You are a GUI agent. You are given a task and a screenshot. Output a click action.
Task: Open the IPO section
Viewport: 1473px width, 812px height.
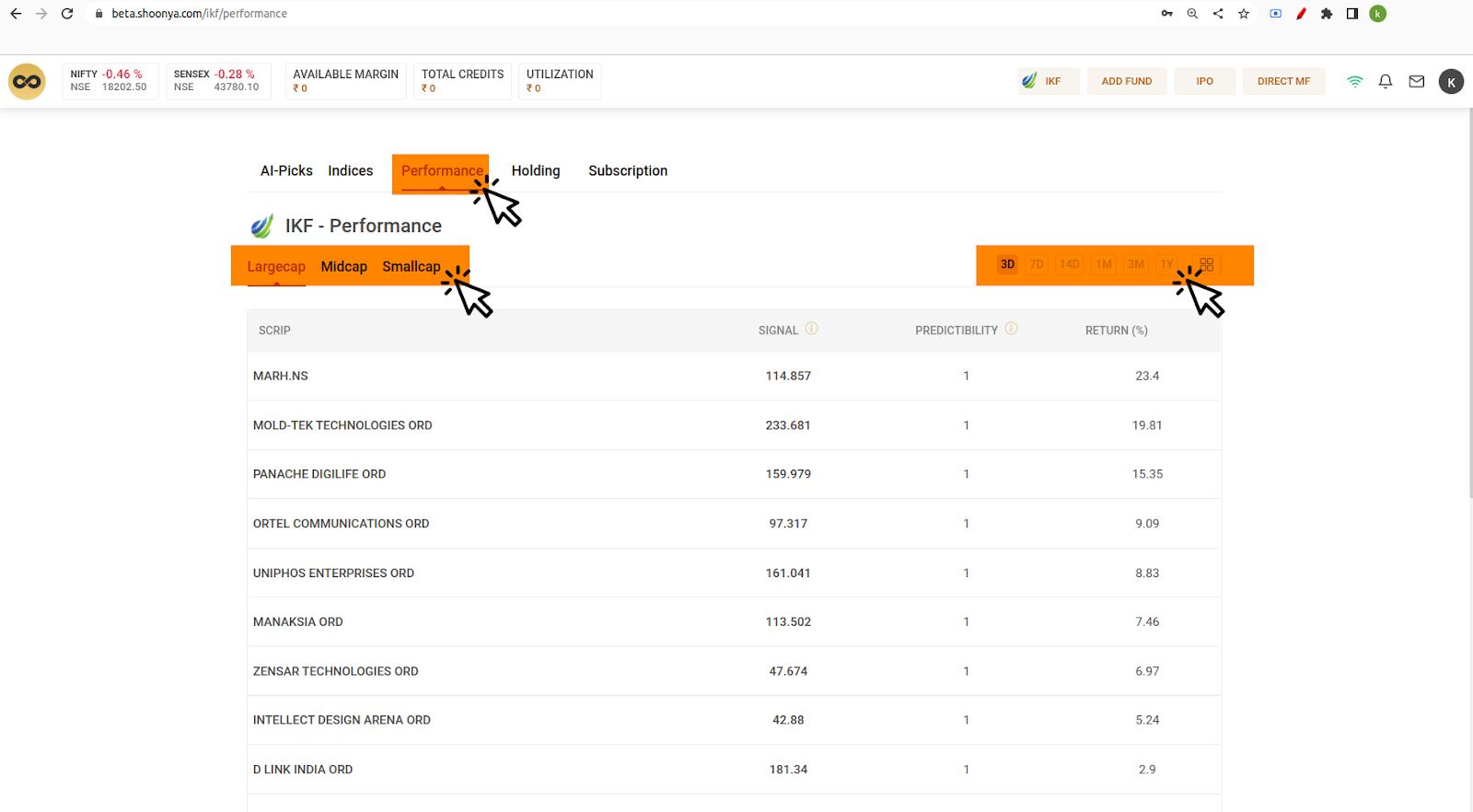click(1205, 81)
